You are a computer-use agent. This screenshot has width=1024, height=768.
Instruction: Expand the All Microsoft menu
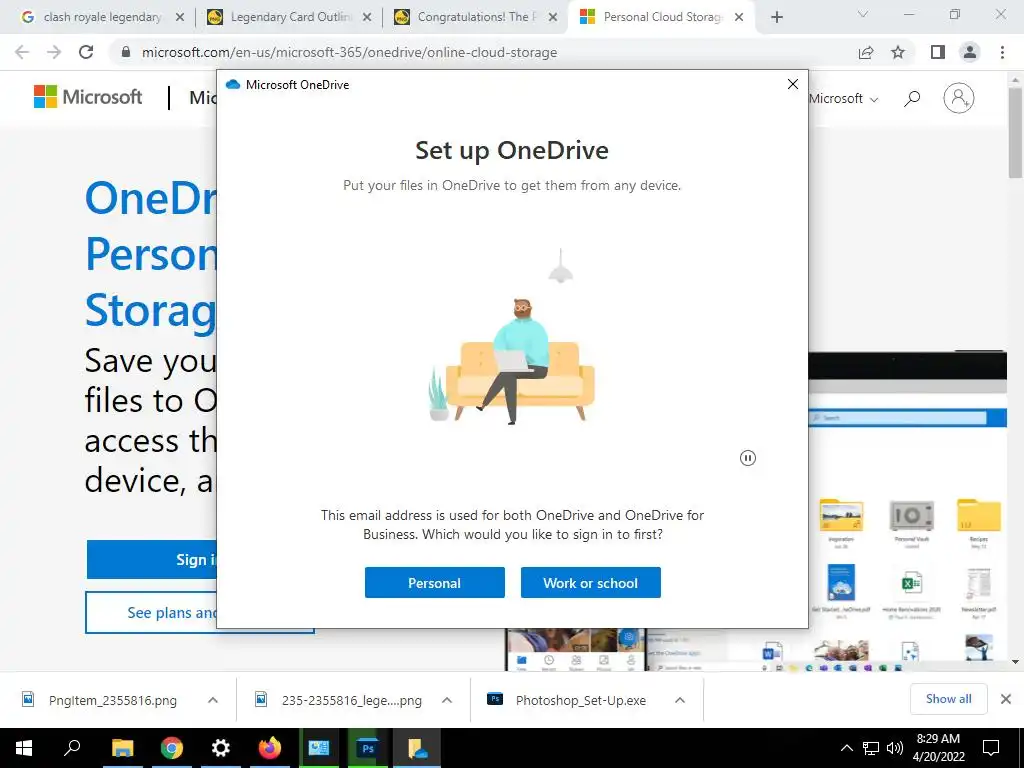(843, 99)
